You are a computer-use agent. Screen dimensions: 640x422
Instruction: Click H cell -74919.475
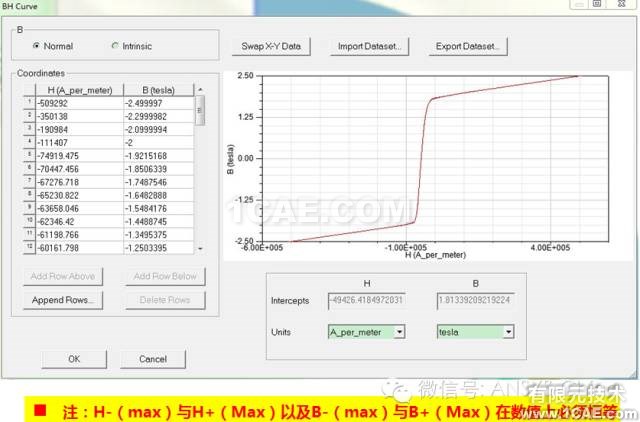pyautogui.click(x=80, y=156)
